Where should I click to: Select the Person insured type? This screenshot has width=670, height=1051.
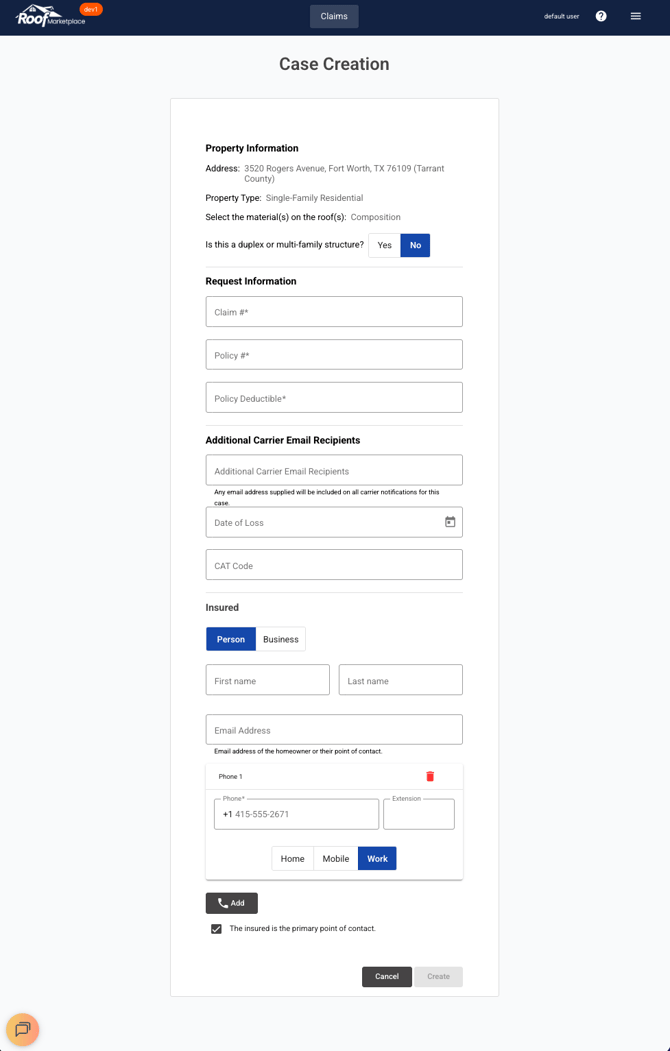pyautogui.click(x=231, y=639)
